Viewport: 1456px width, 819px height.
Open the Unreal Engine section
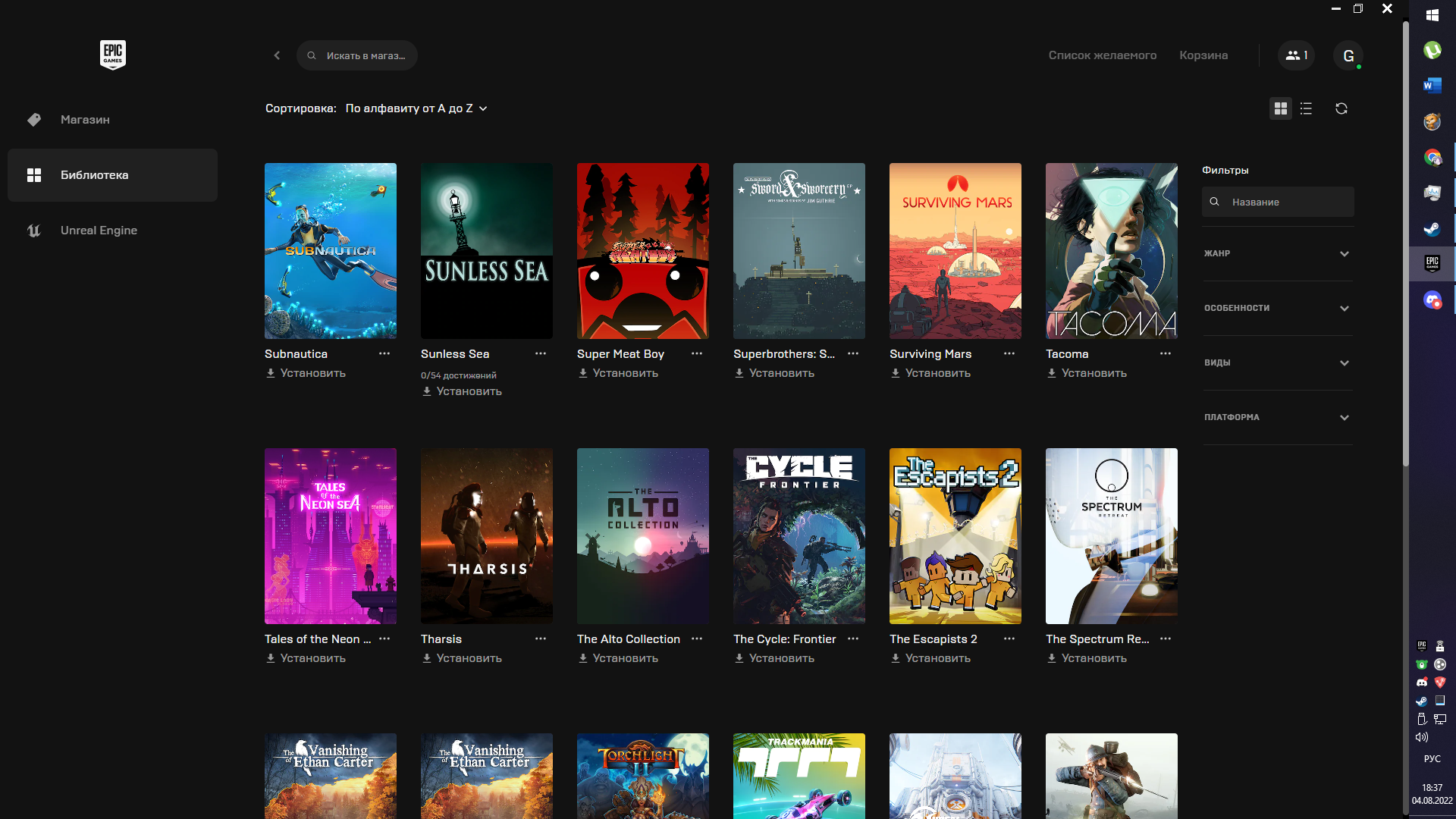click(x=112, y=231)
